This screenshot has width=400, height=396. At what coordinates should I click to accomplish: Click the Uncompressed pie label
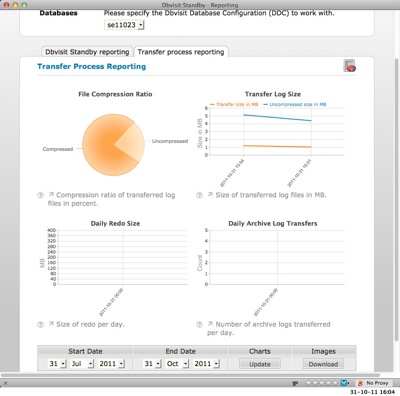(x=170, y=141)
